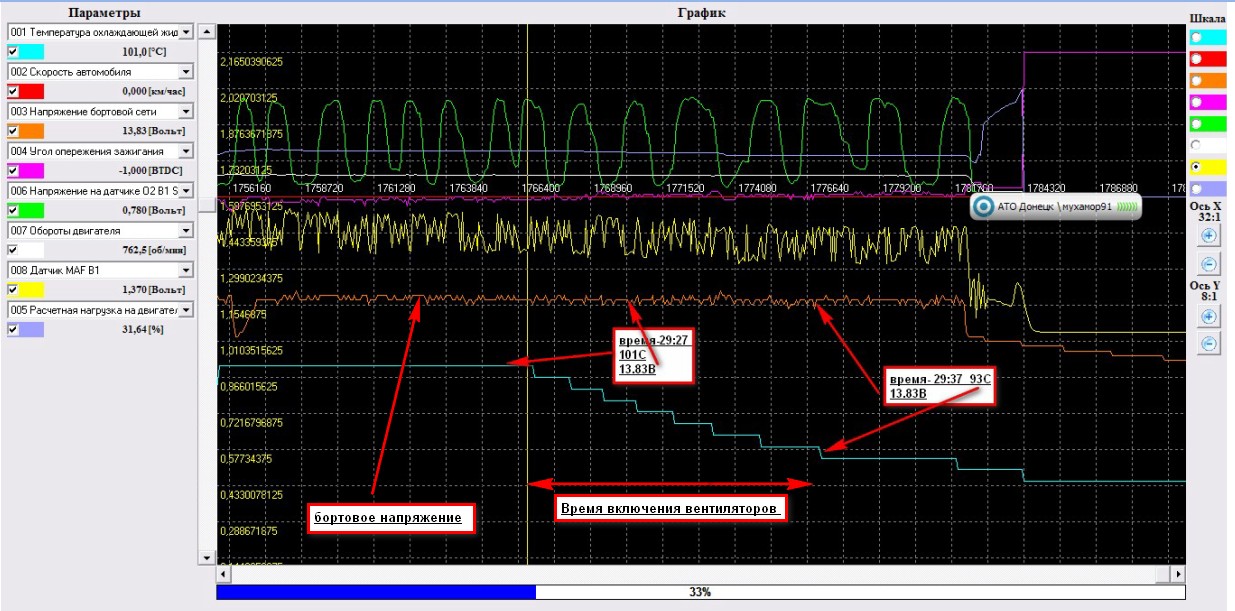Disable the MAF B1 sensor yellow checkbox
The width and height of the screenshot is (1235, 611).
click(13, 290)
